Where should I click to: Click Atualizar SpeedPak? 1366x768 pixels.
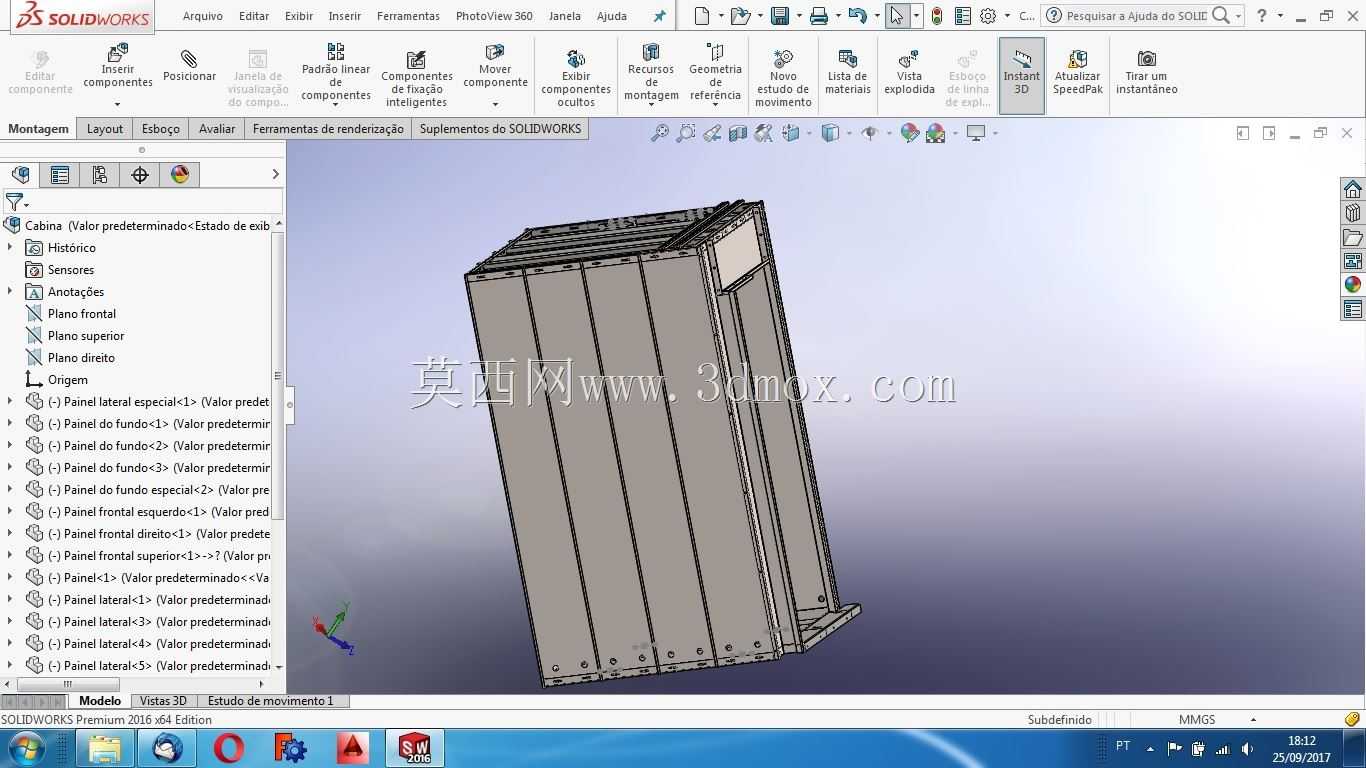(1078, 72)
